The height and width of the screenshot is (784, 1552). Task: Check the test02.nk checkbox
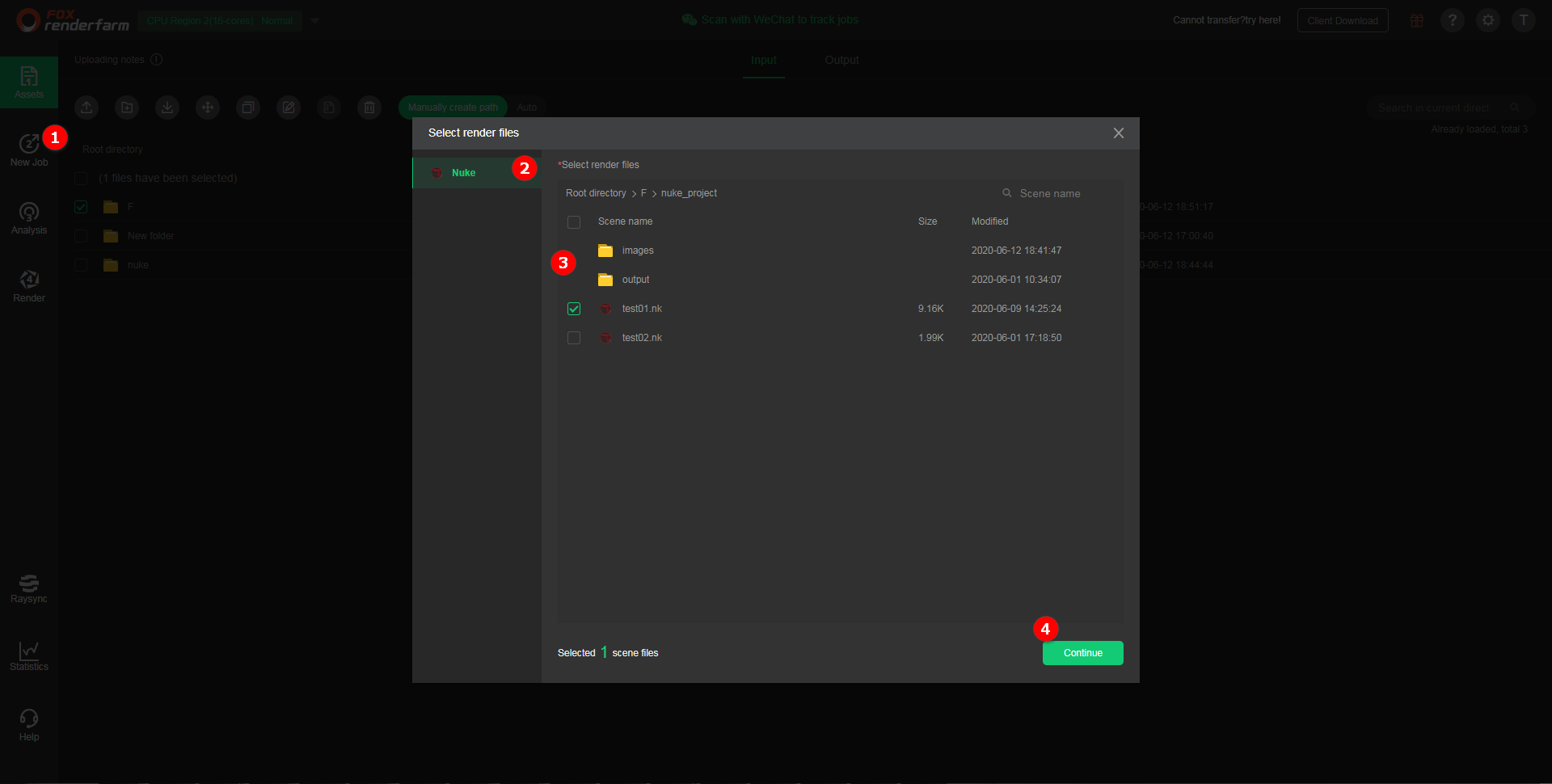(574, 338)
